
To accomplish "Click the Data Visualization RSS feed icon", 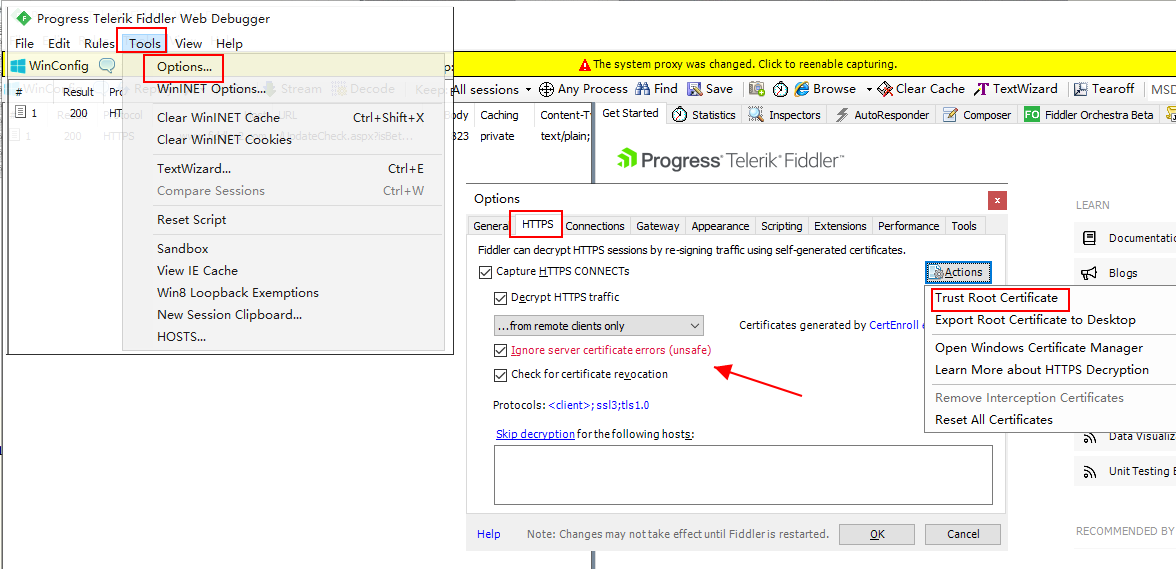I will click(1089, 436).
